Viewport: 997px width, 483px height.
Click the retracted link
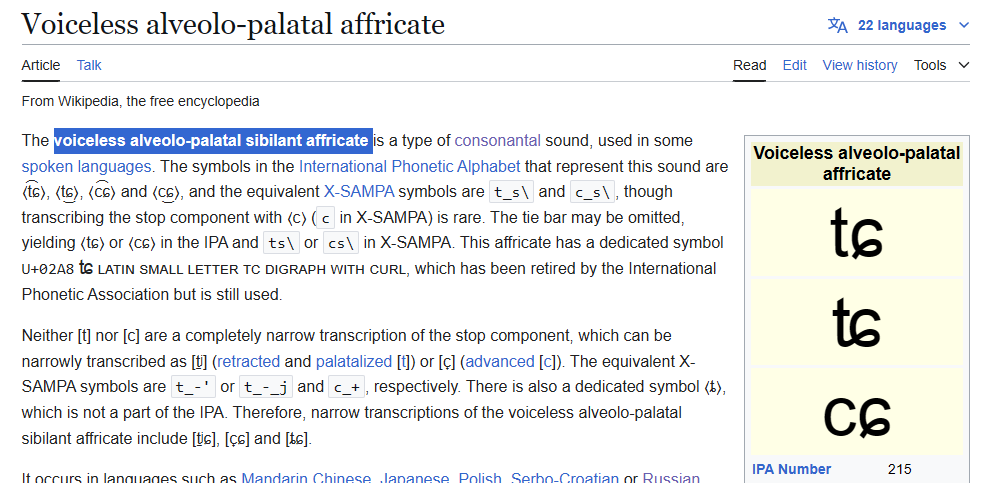[x=249, y=362]
